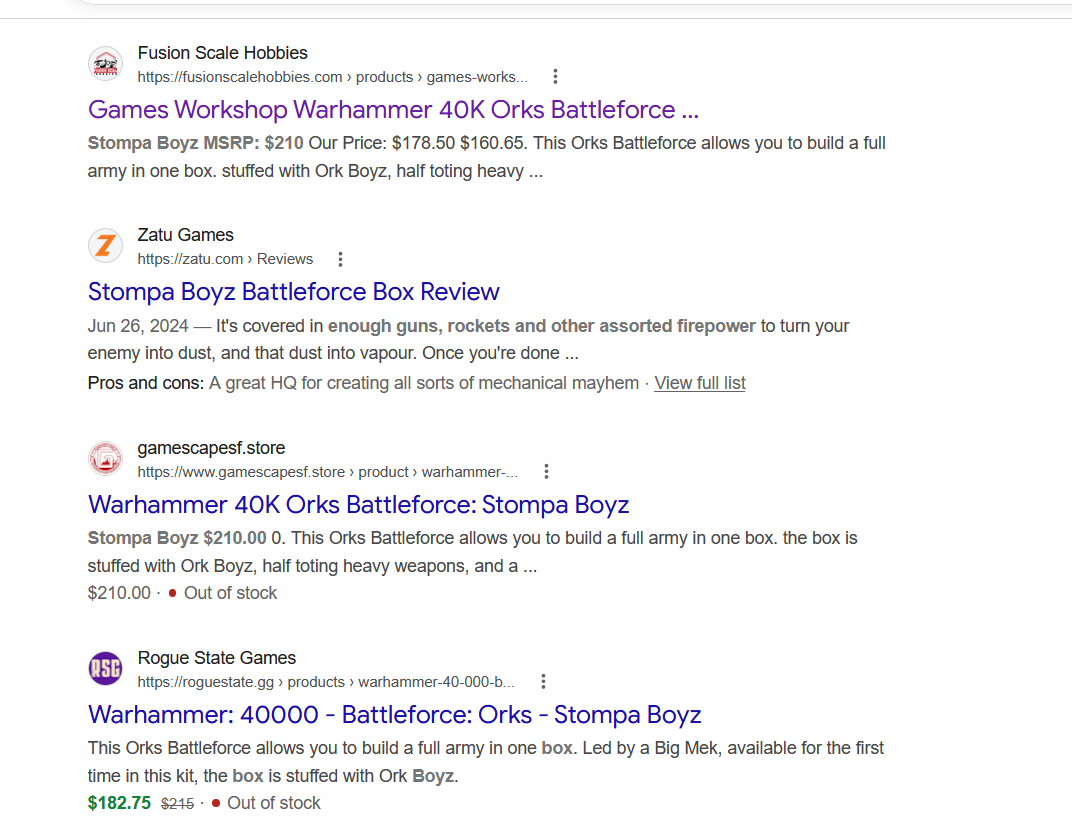Open Games Workshop Warhammer 40K Orks Battleforce link

coord(393,110)
